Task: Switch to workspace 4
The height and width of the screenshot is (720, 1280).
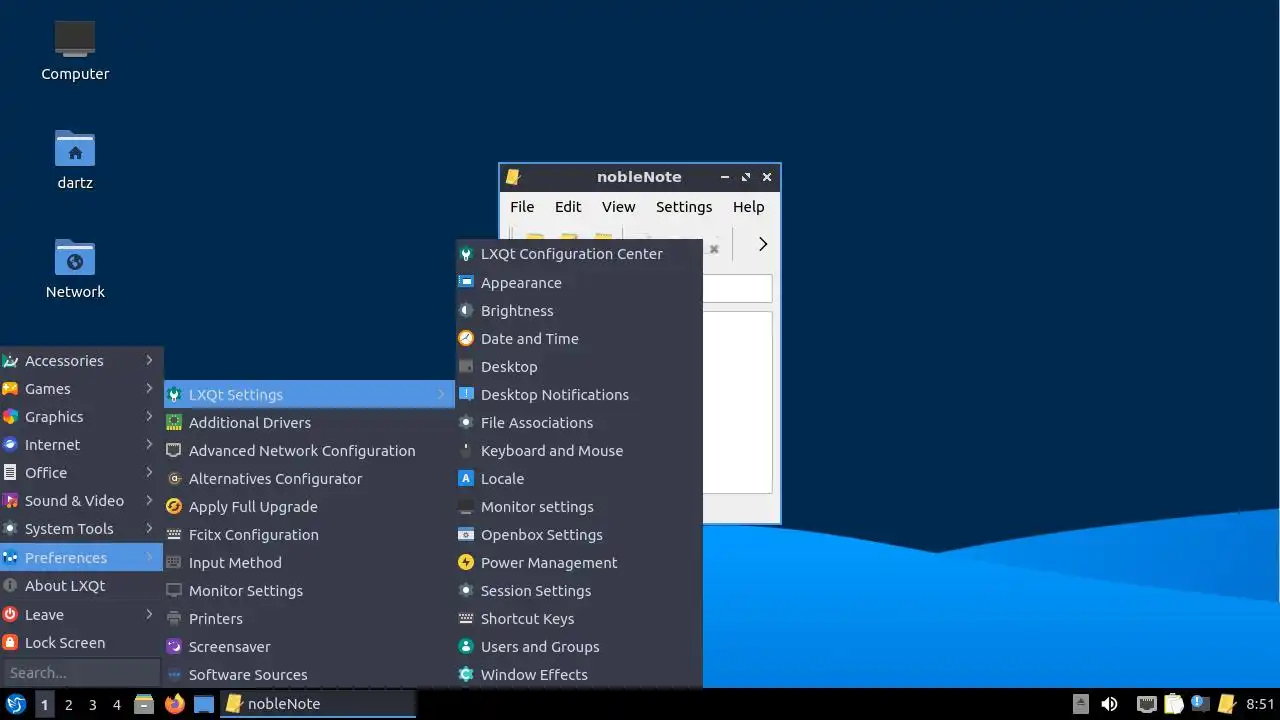Action: pyautogui.click(x=116, y=704)
